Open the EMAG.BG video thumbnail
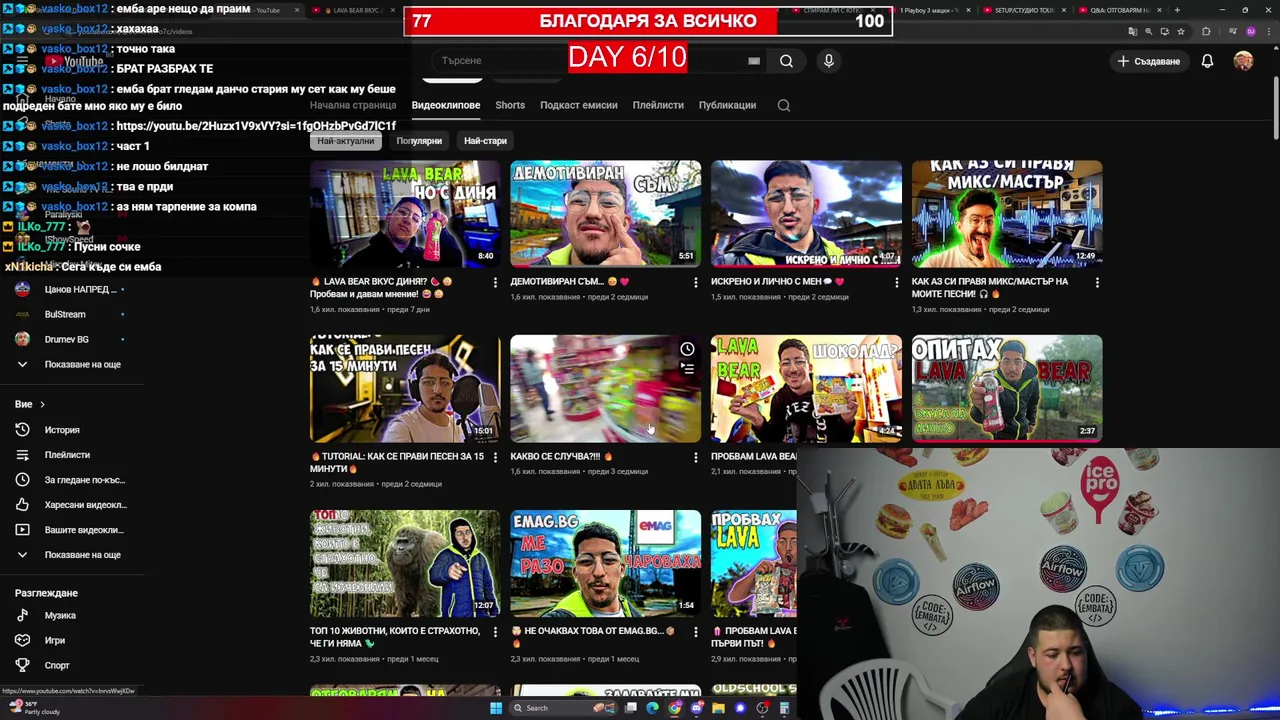1280x720 pixels. 605,563
